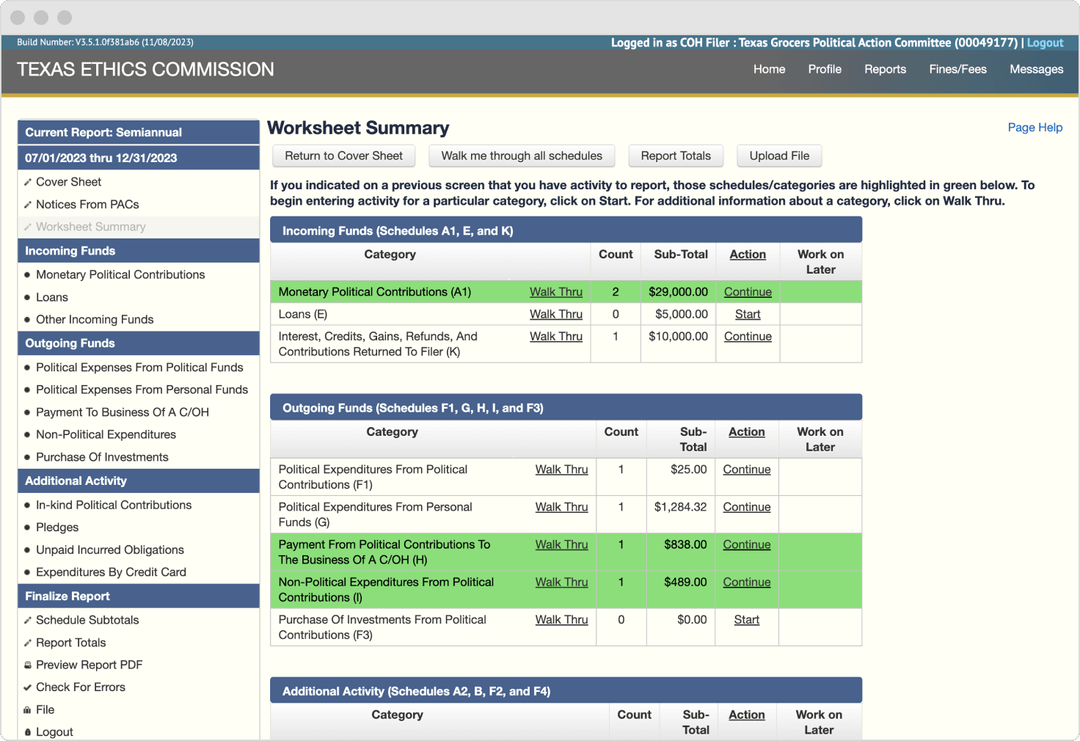1080x741 pixels.
Task: Navigate to the Home menu item
Action: (x=769, y=69)
